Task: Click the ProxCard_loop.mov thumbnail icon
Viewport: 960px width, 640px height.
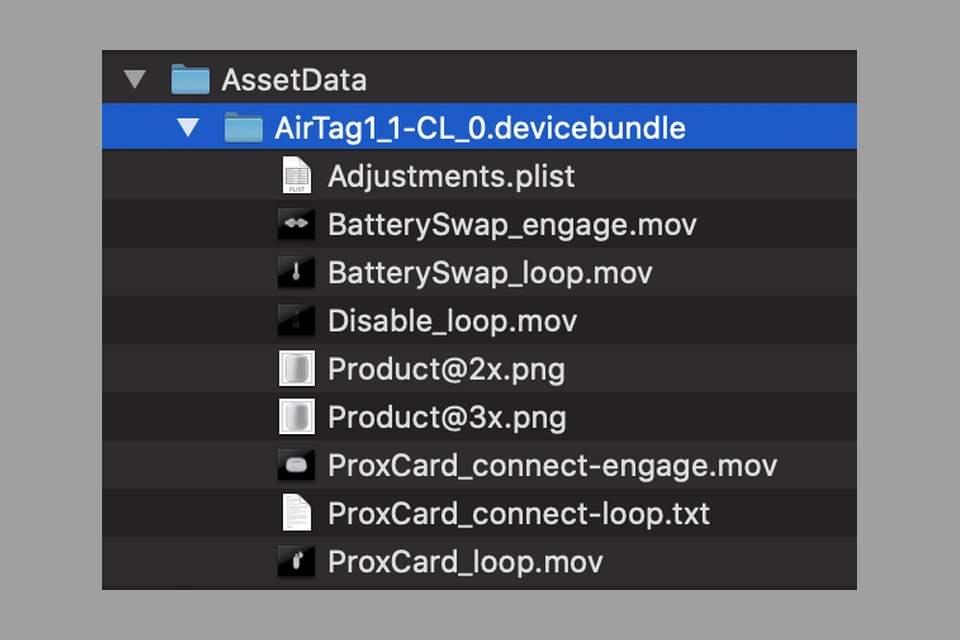Action: 296,561
